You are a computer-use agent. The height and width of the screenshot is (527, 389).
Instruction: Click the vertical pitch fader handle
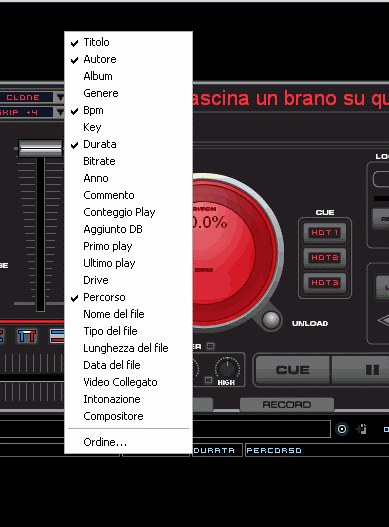(40, 148)
